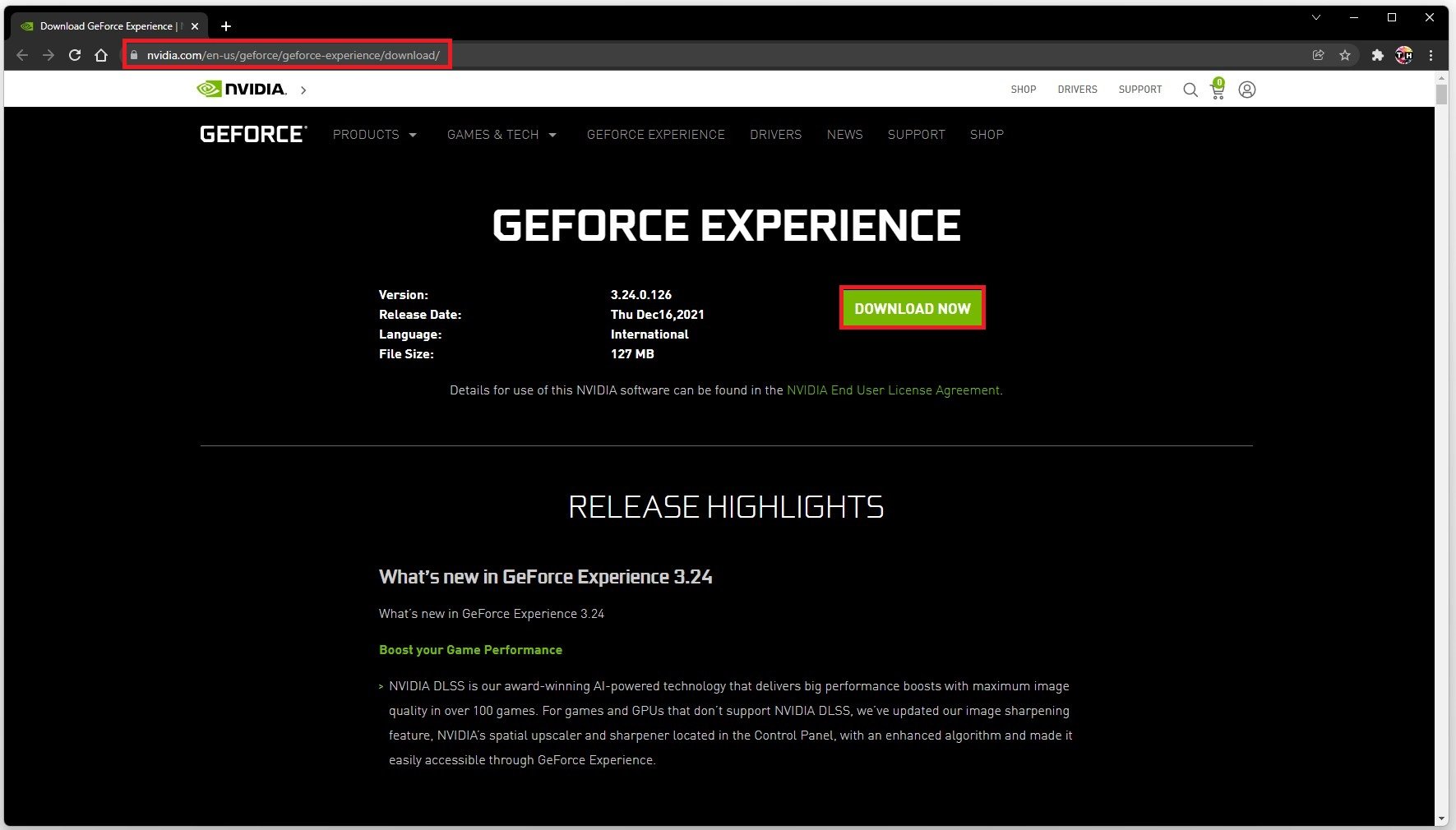Click the release date Thu Dec16,2021
1456x830 pixels.
(658, 315)
